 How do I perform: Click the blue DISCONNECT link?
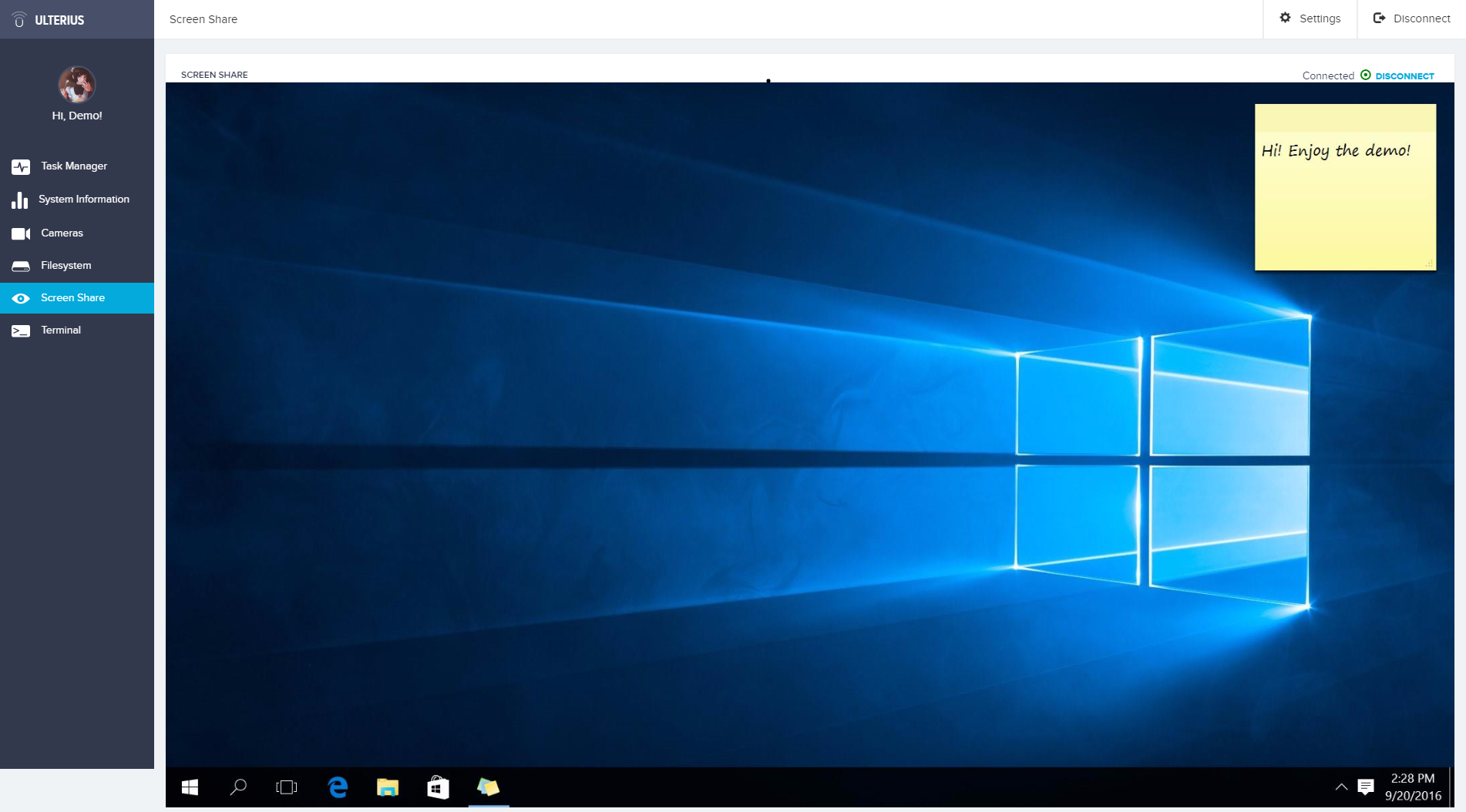click(1404, 76)
